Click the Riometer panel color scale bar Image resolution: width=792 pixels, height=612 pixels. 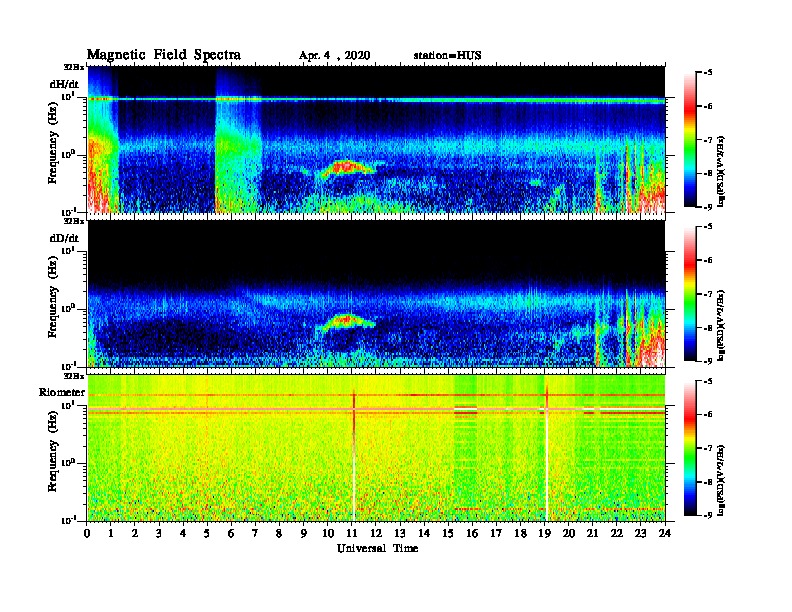click(690, 448)
